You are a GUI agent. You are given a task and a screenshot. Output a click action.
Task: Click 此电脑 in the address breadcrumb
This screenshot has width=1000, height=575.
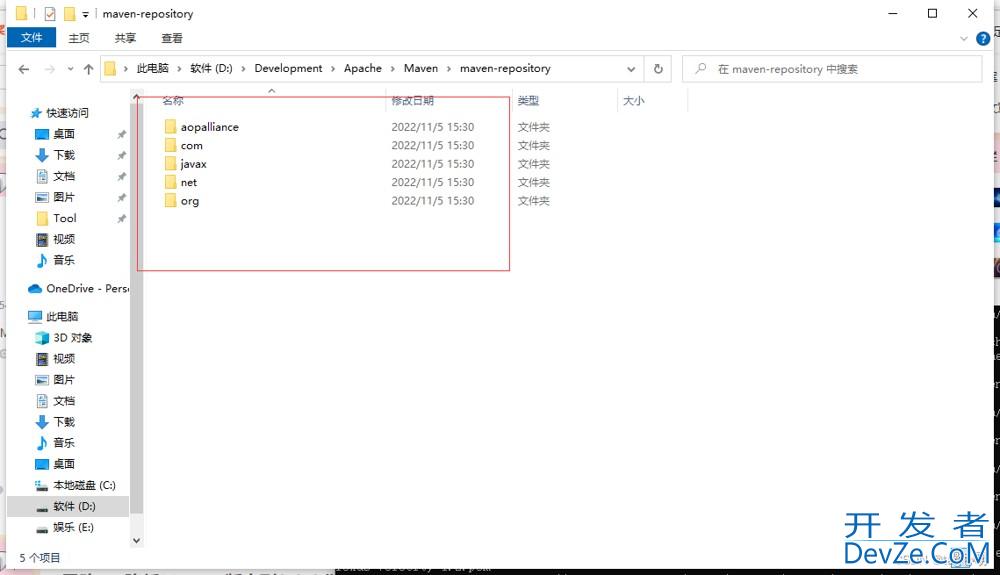coord(152,68)
